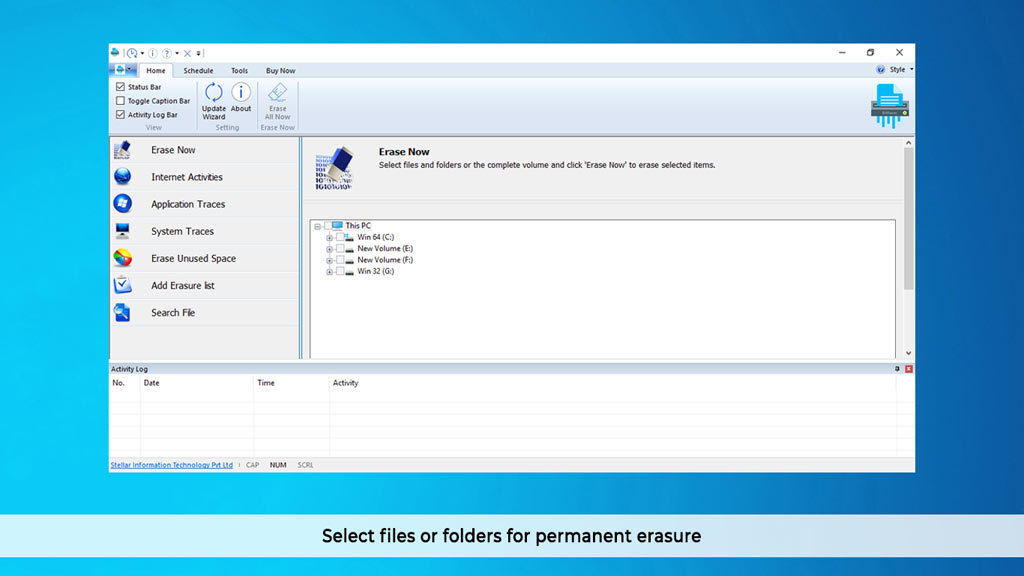Check the Win 32 (G:) checkbox
Screen dimensions: 1024x576
340,271
